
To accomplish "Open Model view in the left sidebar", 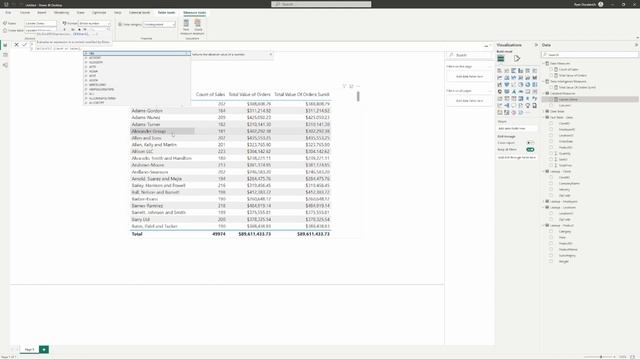I will click(5, 65).
